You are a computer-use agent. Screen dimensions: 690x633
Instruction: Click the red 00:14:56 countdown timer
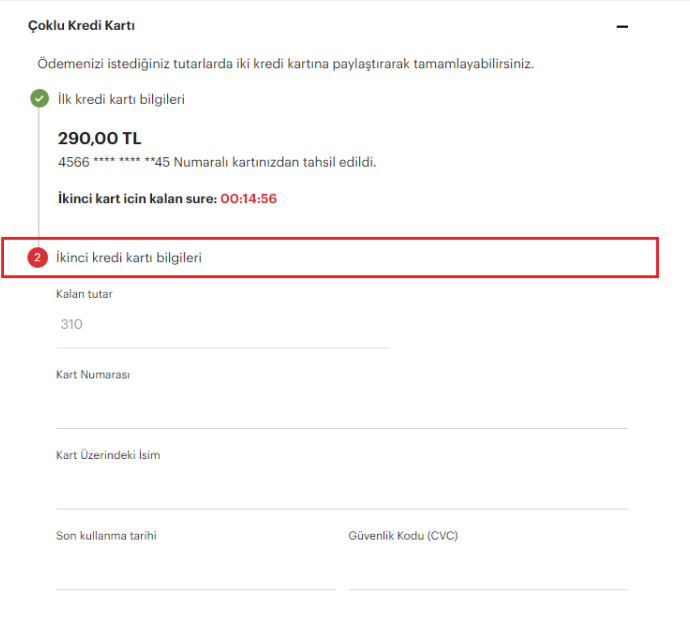(248, 199)
